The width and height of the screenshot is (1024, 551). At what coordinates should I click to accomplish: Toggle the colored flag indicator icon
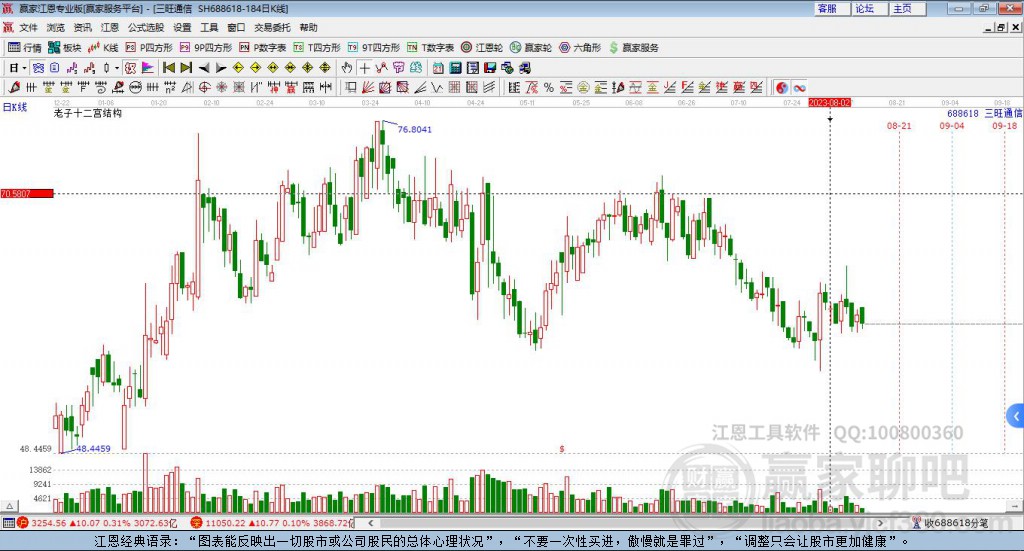(148, 68)
